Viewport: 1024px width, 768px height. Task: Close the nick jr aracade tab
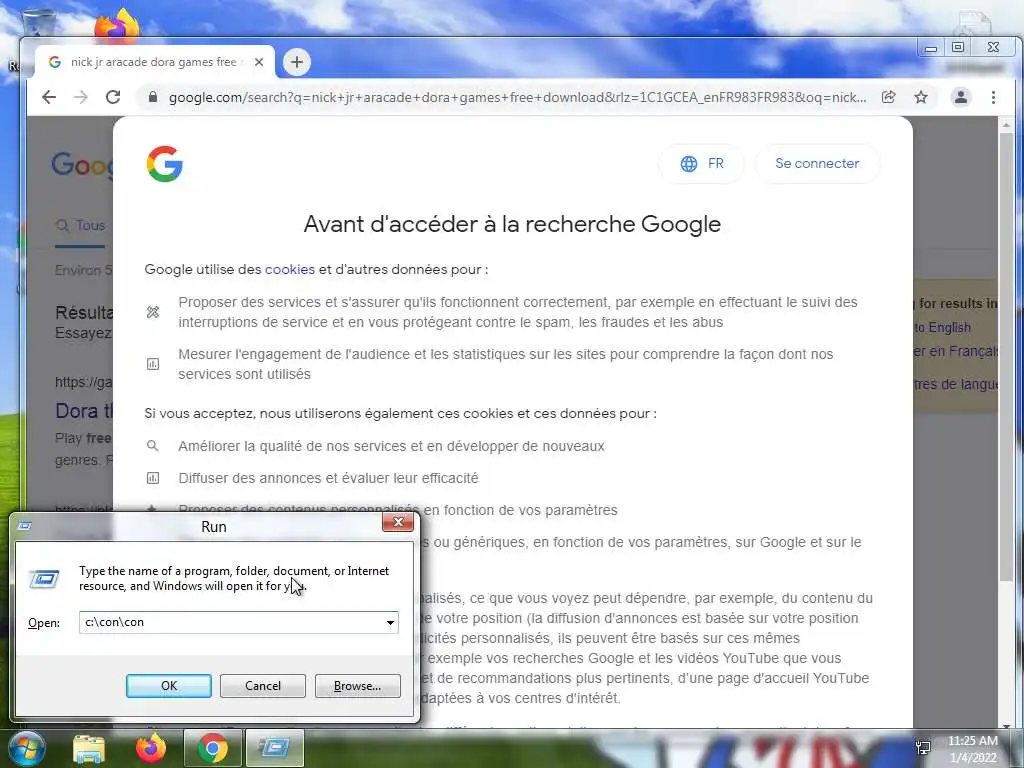point(259,62)
